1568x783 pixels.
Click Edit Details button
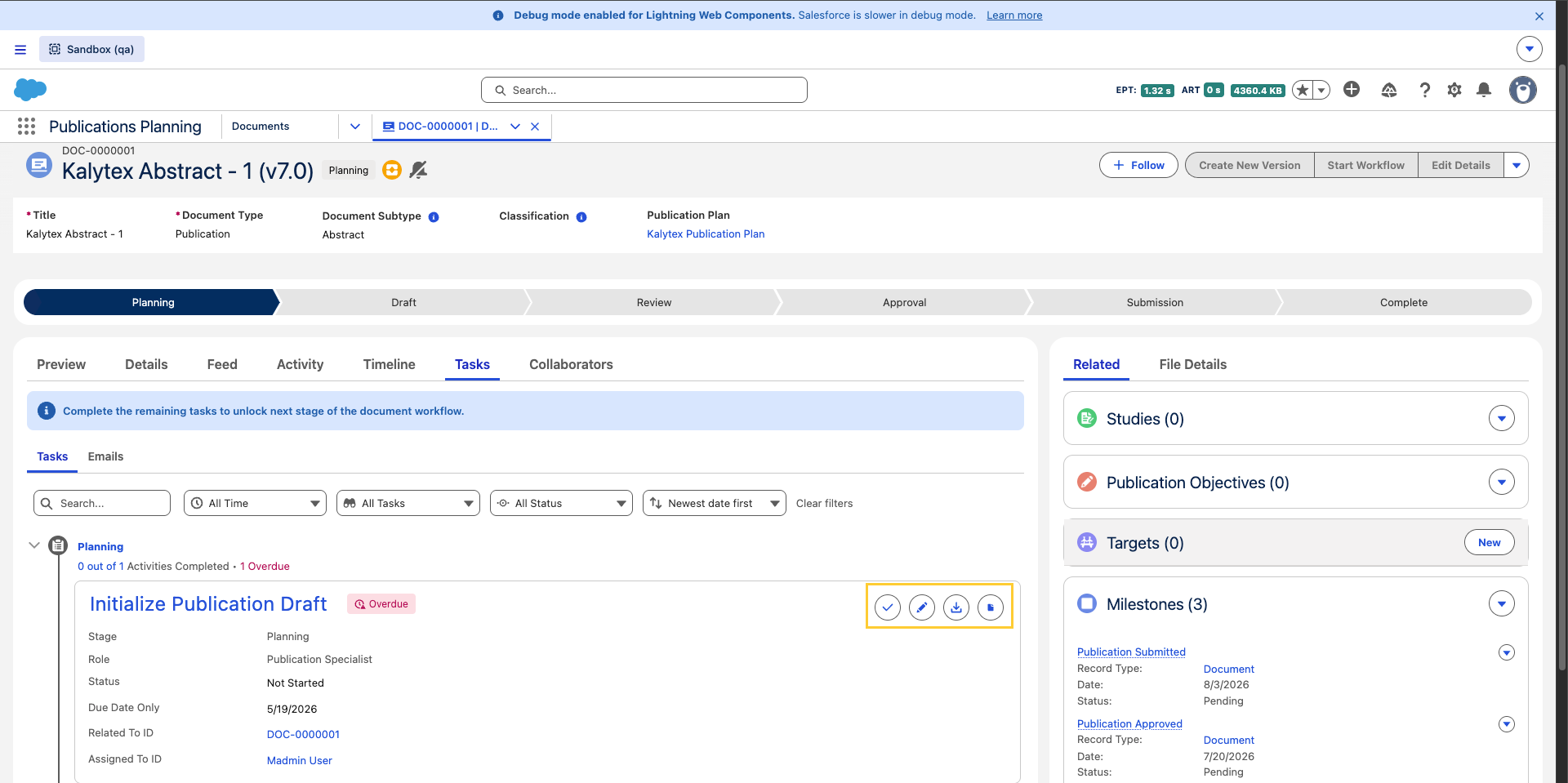point(1460,165)
